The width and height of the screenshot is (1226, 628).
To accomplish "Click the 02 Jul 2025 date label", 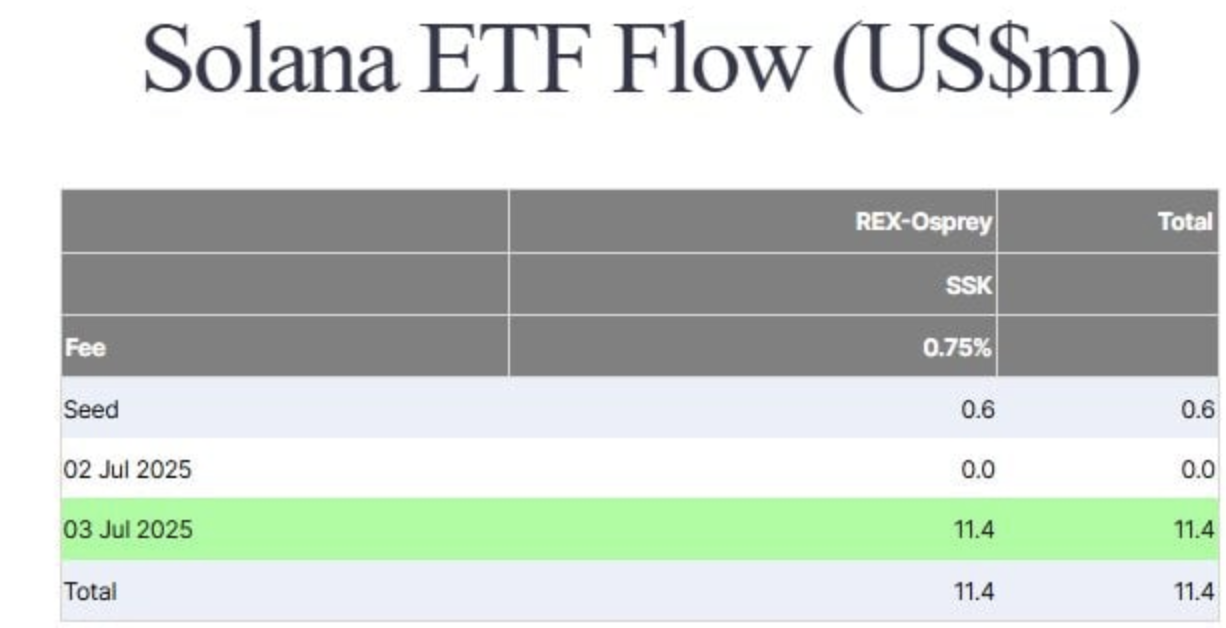I will (x=127, y=469).
